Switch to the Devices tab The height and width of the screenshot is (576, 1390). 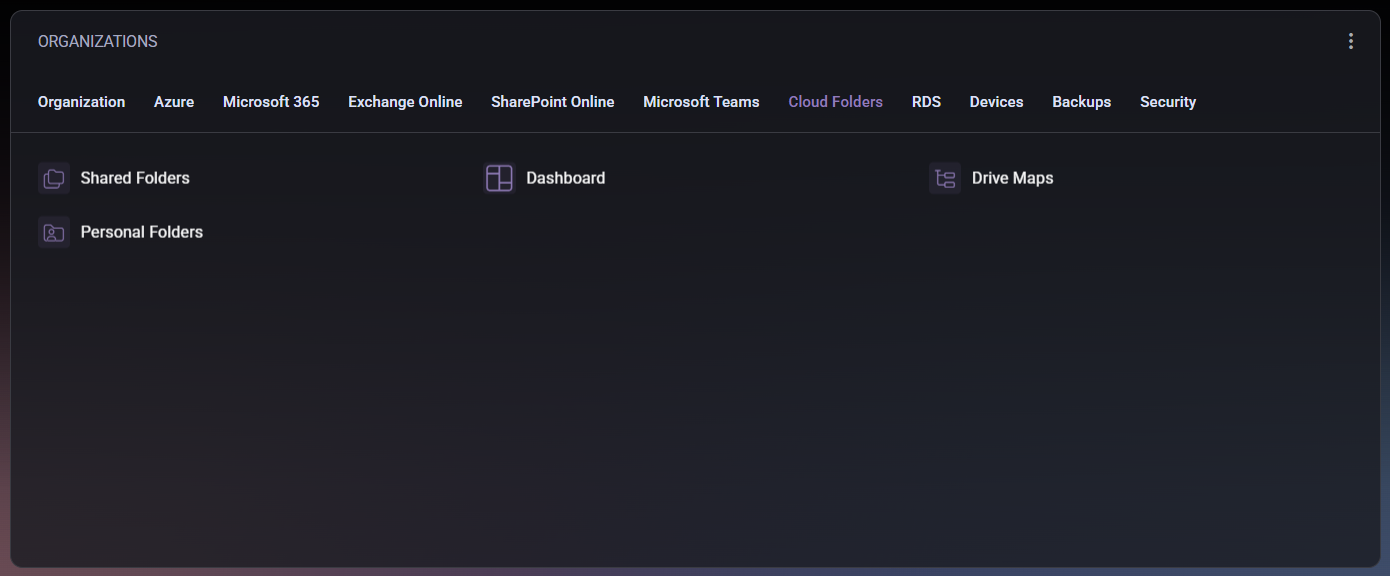[x=996, y=102]
